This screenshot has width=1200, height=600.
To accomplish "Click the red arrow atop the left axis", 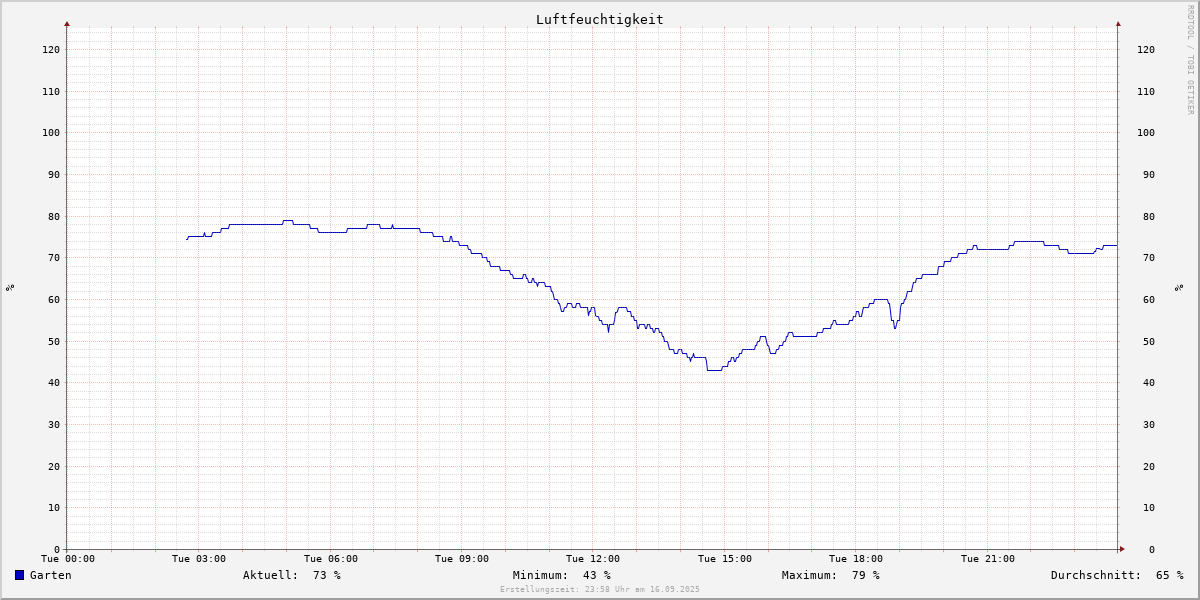I will pyautogui.click(x=67, y=23).
